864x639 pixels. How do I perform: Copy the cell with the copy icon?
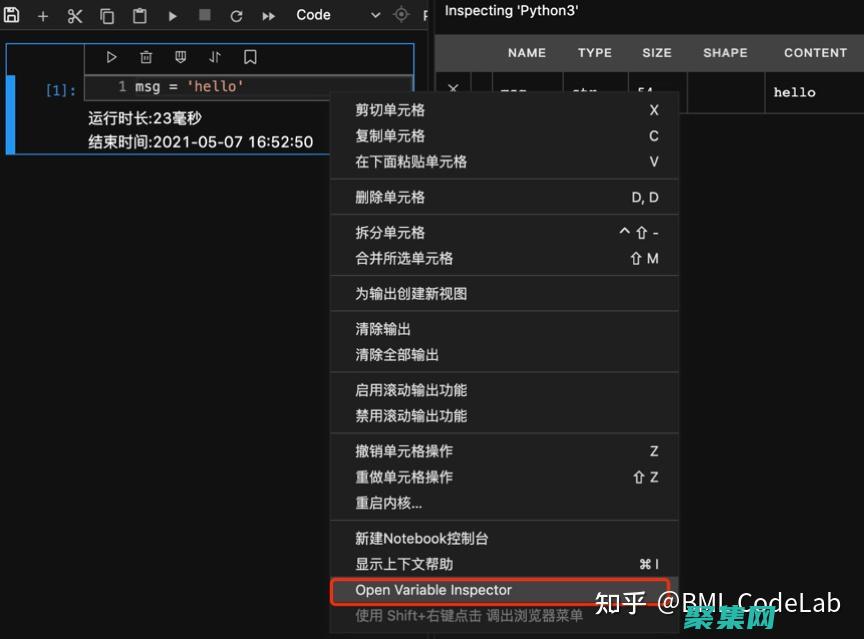click(106, 15)
